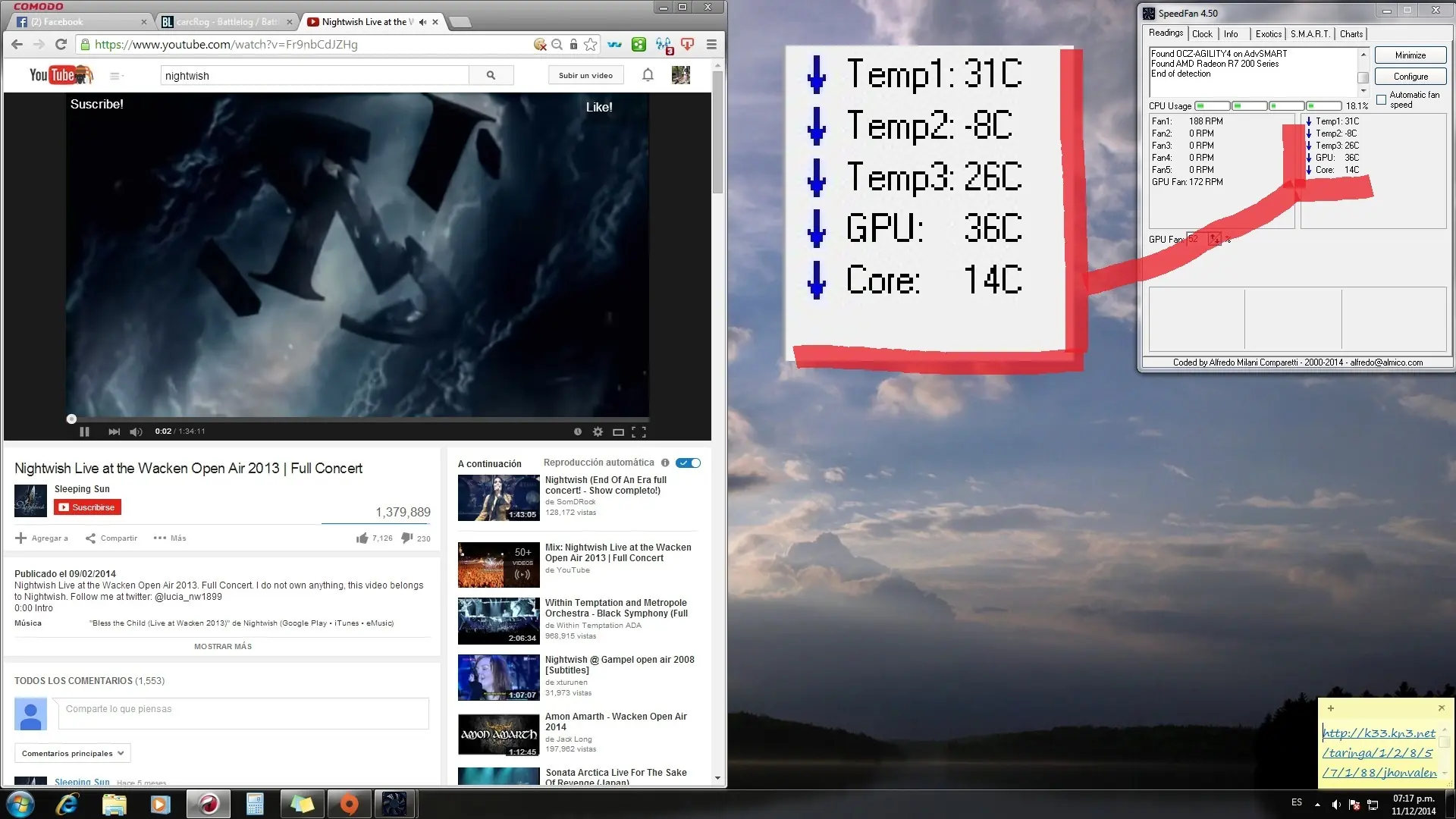
Task: Switch to the Facebook browser tab
Action: pos(79,22)
